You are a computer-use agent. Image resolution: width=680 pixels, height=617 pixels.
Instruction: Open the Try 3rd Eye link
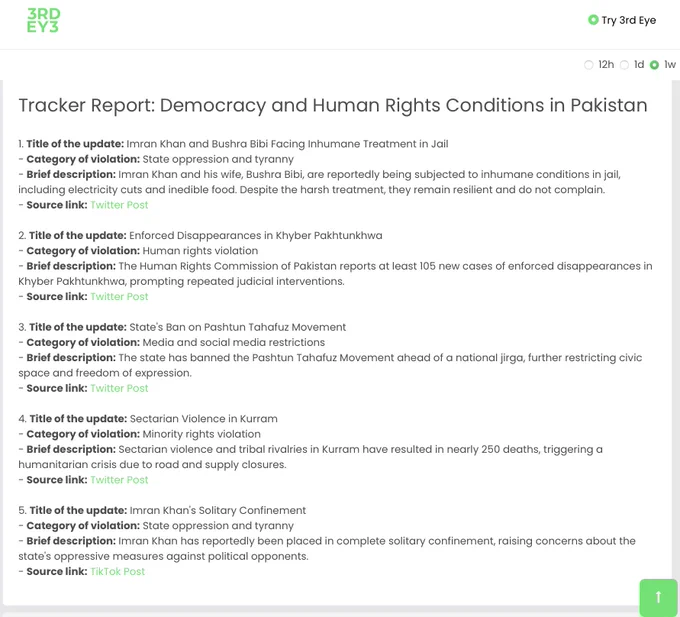(x=622, y=20)
